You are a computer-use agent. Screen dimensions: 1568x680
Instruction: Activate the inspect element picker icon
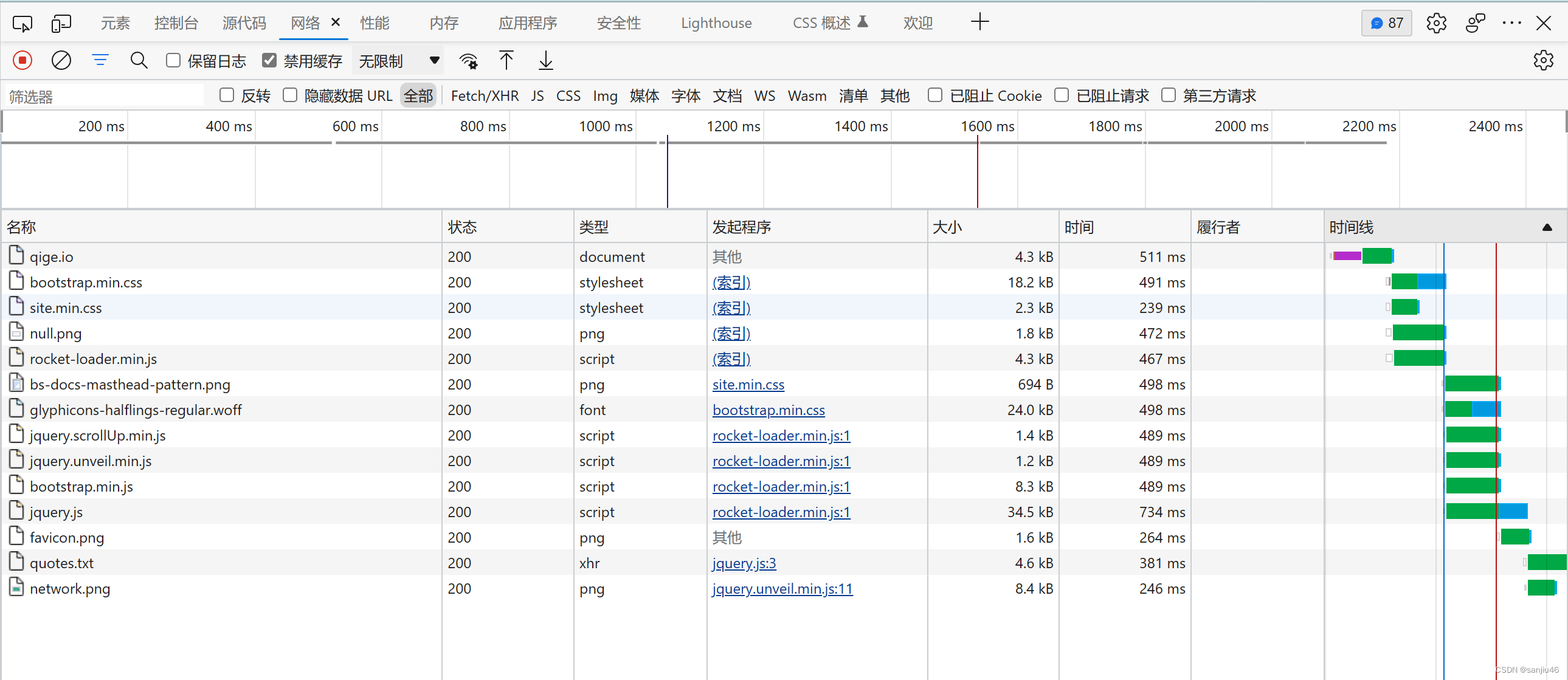coord(22,23)
